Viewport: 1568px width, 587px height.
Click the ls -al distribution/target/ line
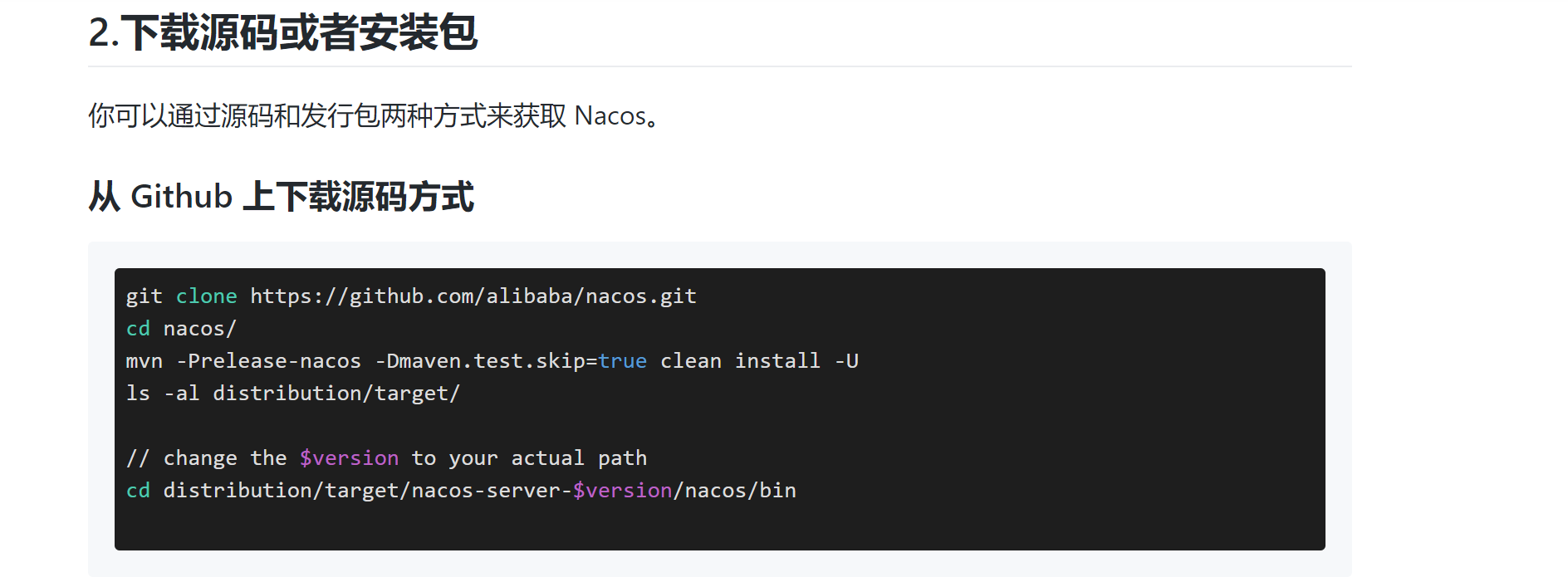pyautogui.click(x=293, y=394)
